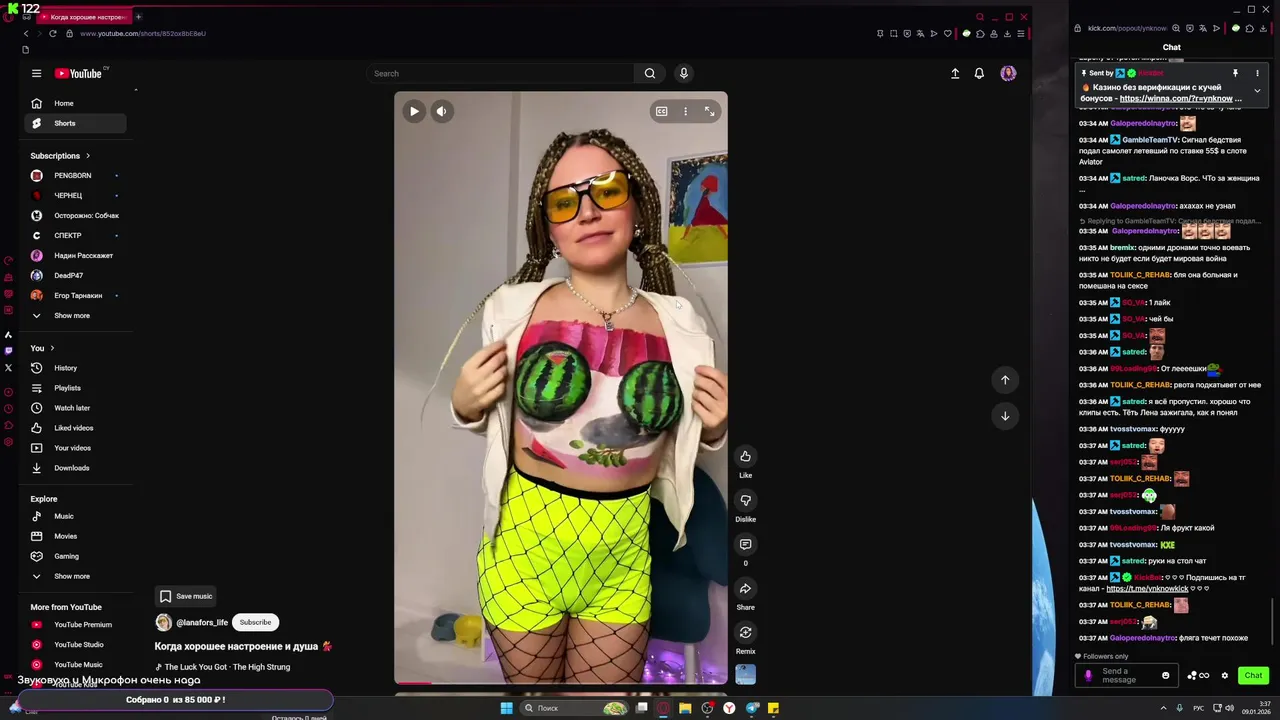Open Watch later list

click(76, 408)
